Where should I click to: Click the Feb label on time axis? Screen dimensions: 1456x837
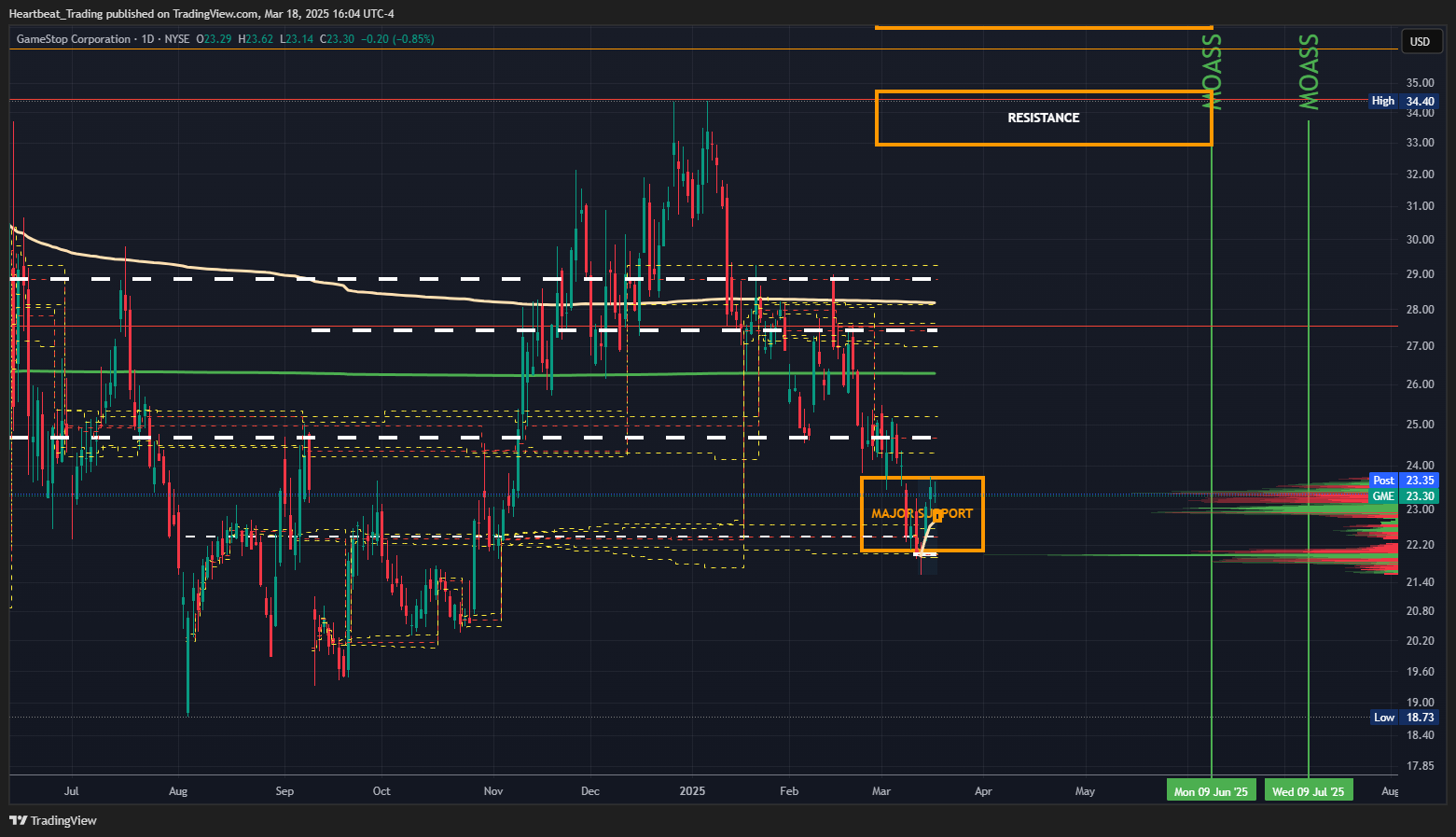[789, 791]
